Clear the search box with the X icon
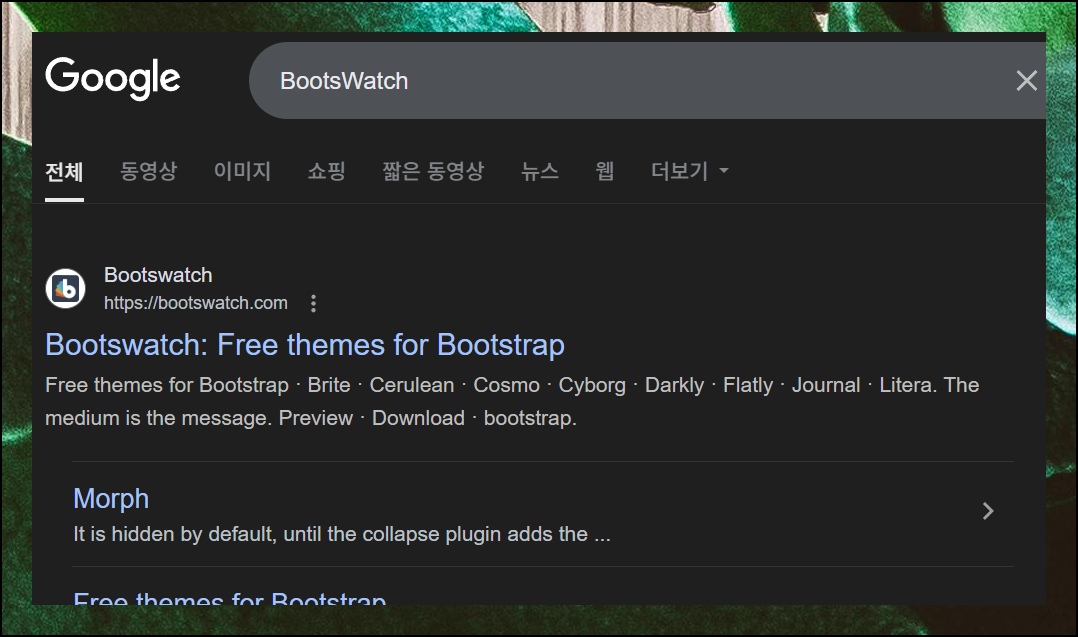This screenshot has width=1078, height=637. [x=1026, y=81]
